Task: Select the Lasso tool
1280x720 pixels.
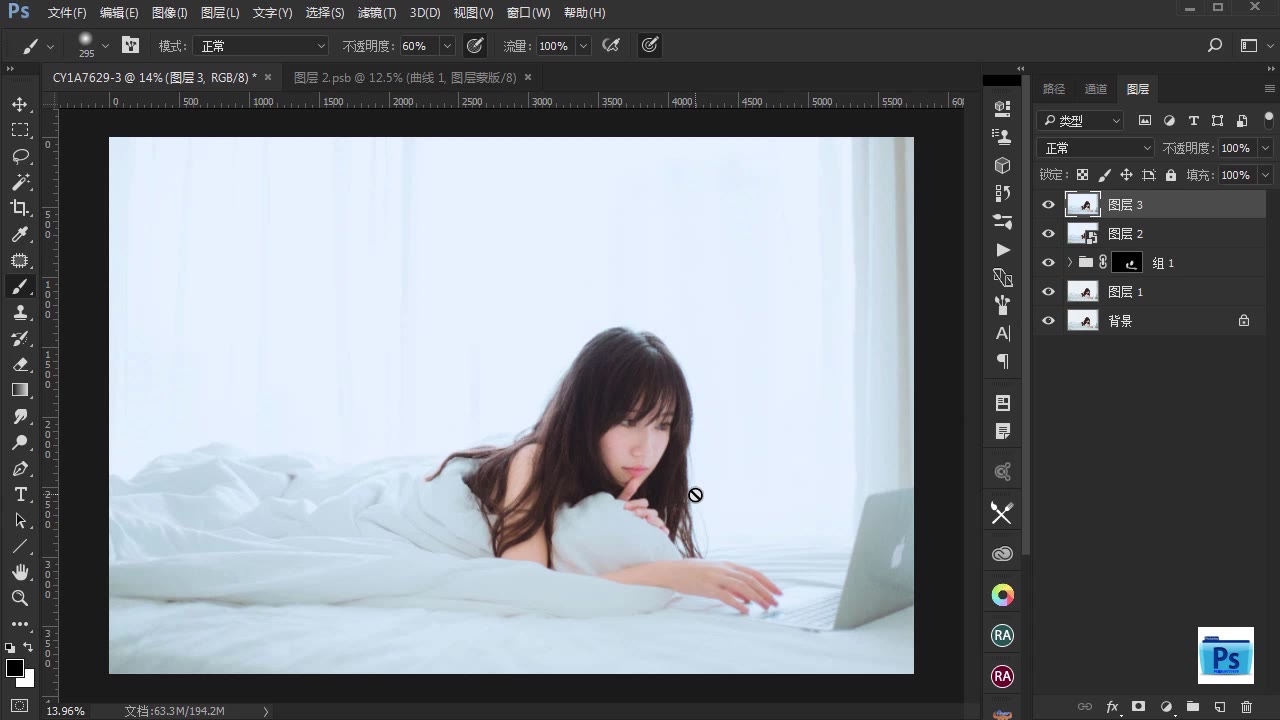Action: tap(20, 156)
